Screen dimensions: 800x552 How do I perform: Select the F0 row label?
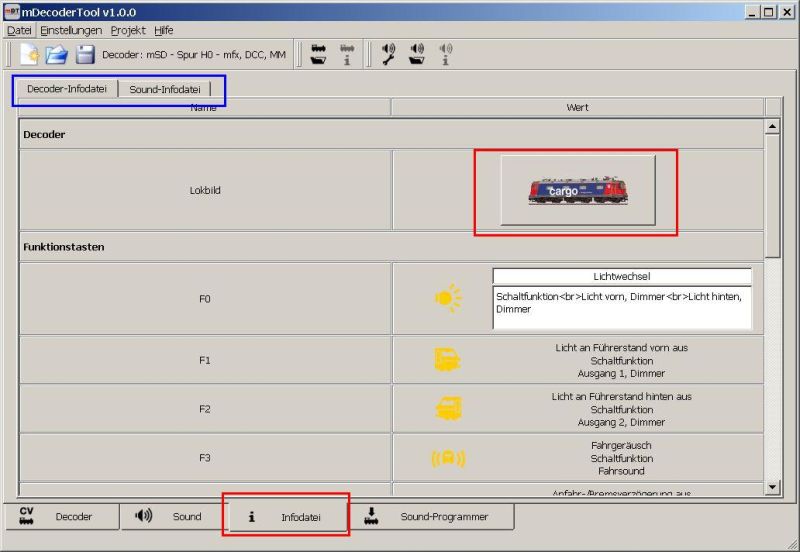tap(205, 298)
